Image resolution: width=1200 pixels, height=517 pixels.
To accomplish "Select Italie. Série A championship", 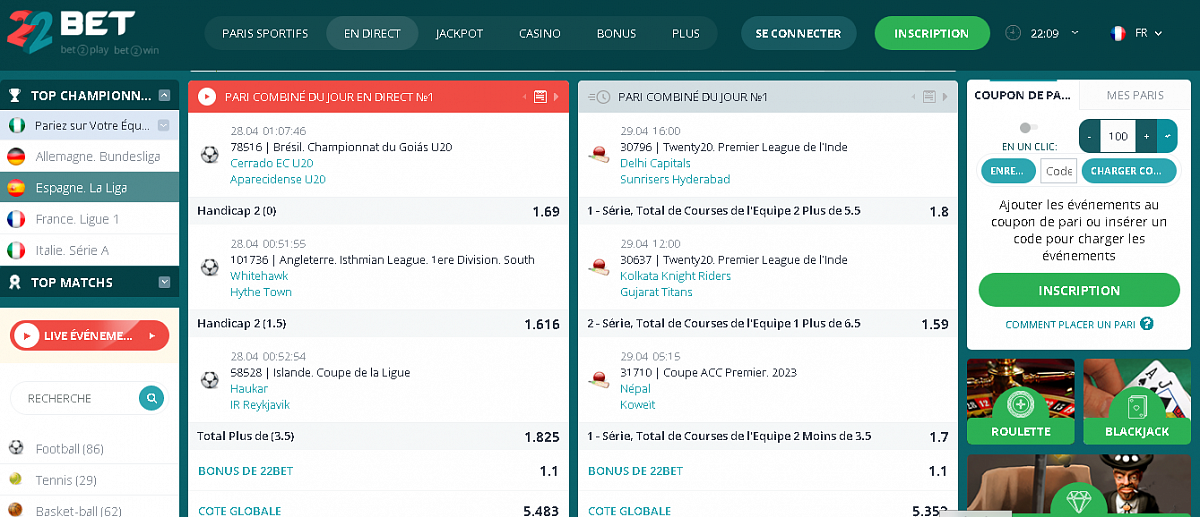I will click(90, 250).
